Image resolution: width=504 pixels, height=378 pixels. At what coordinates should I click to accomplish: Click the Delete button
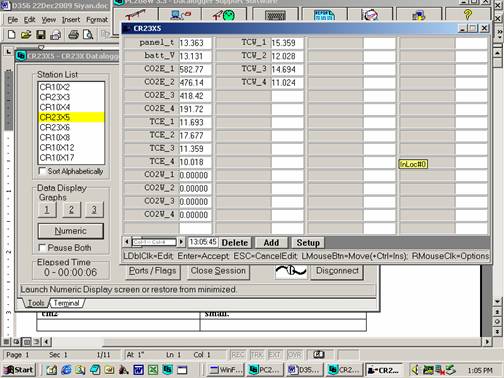pyautogui.click(x=235, y=243)
